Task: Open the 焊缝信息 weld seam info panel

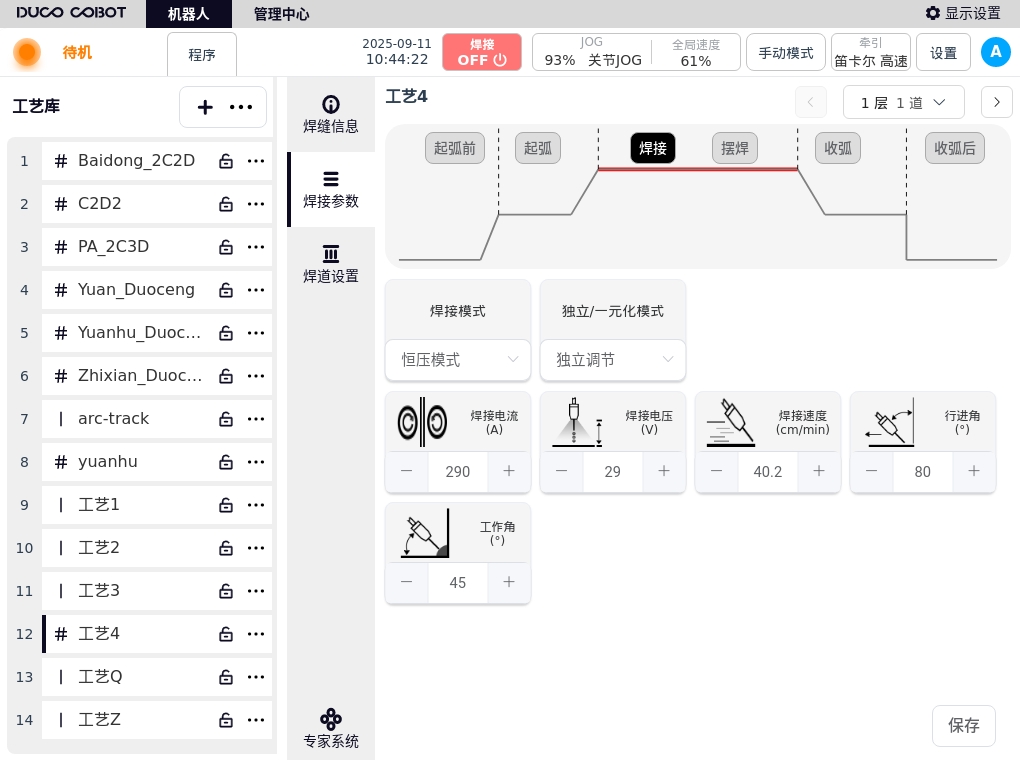Action: click(331, 115)
